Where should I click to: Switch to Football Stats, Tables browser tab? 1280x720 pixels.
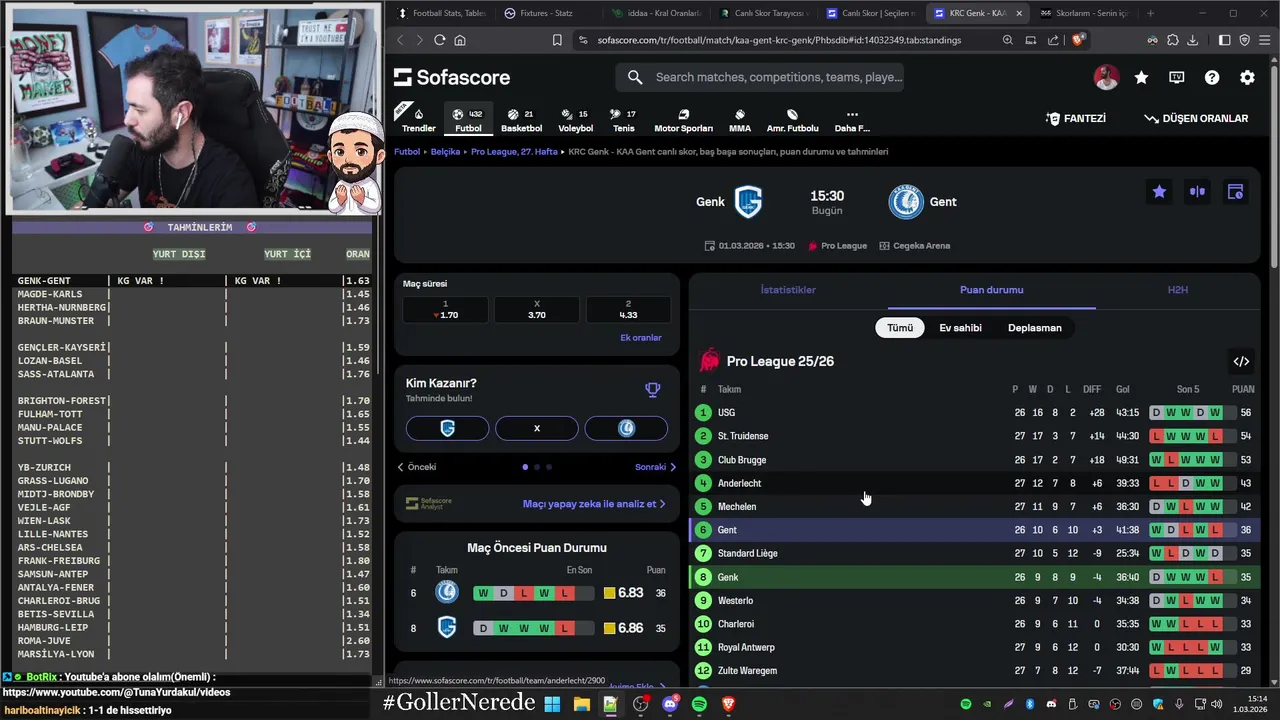[441, 13]
